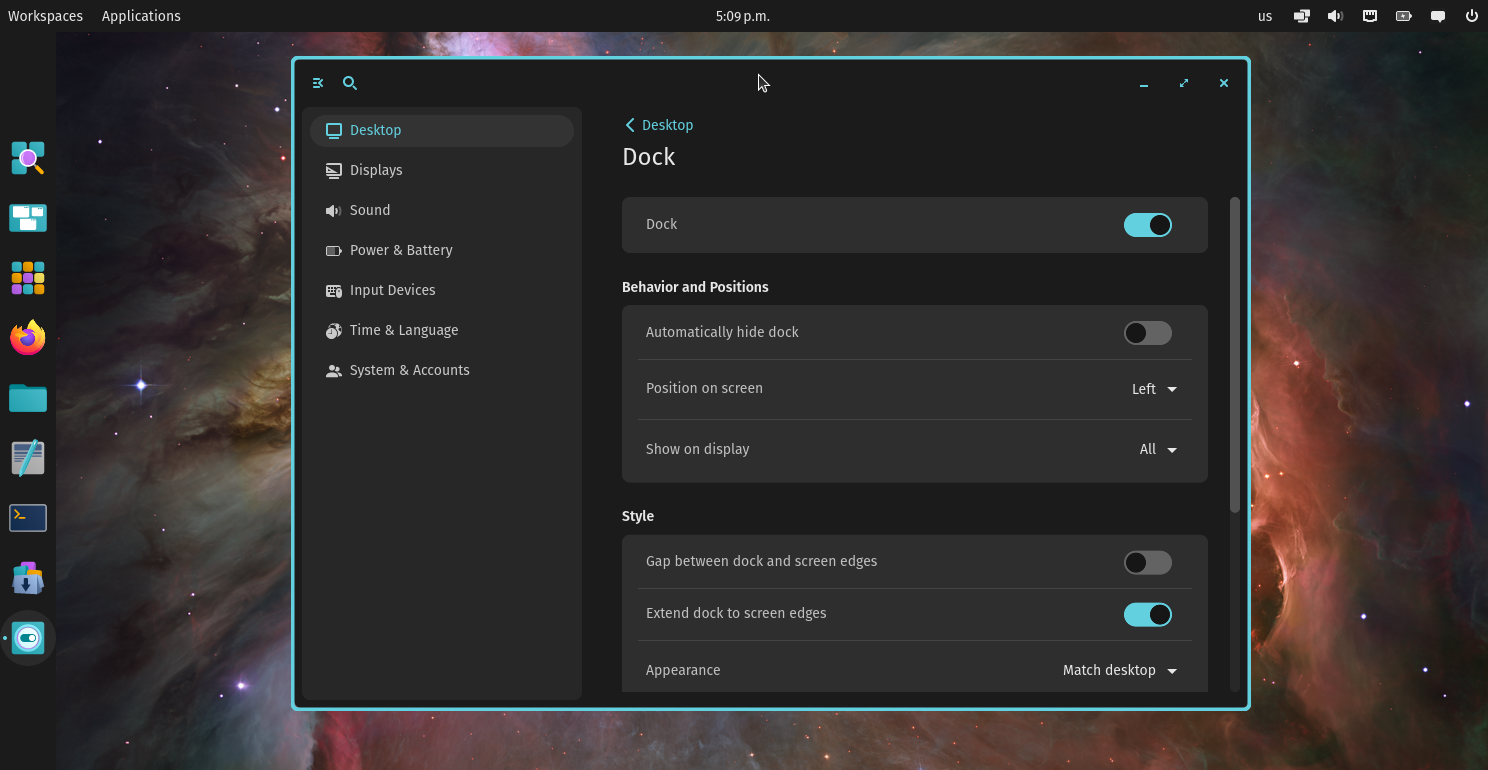Open the battery icon in the top panel
This screenshot has width=1488, height=770.
(1404, 16)
